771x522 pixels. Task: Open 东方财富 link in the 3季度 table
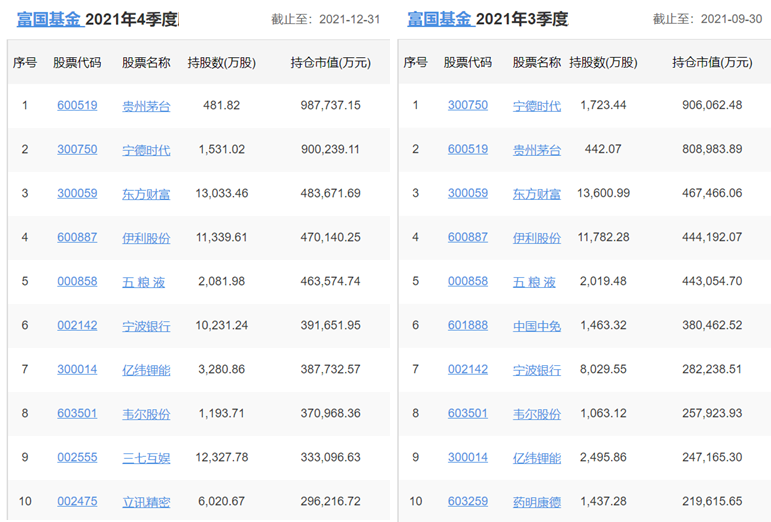[536, 194]
